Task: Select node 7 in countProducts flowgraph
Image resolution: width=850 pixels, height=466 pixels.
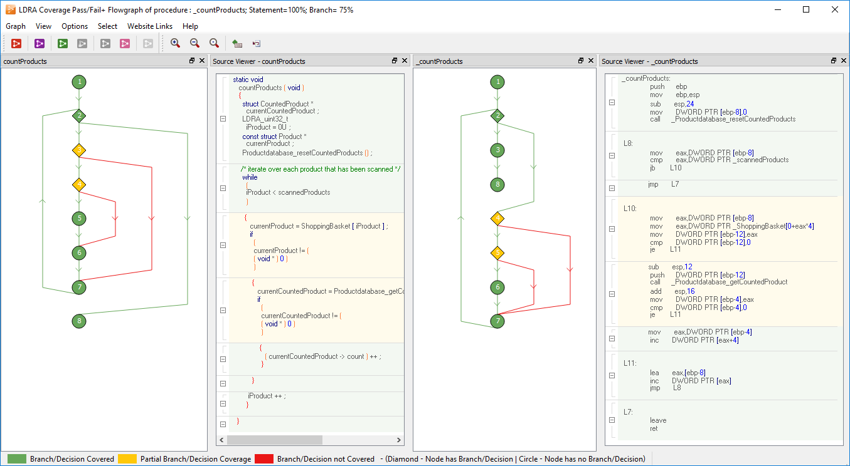Action: 79,287
